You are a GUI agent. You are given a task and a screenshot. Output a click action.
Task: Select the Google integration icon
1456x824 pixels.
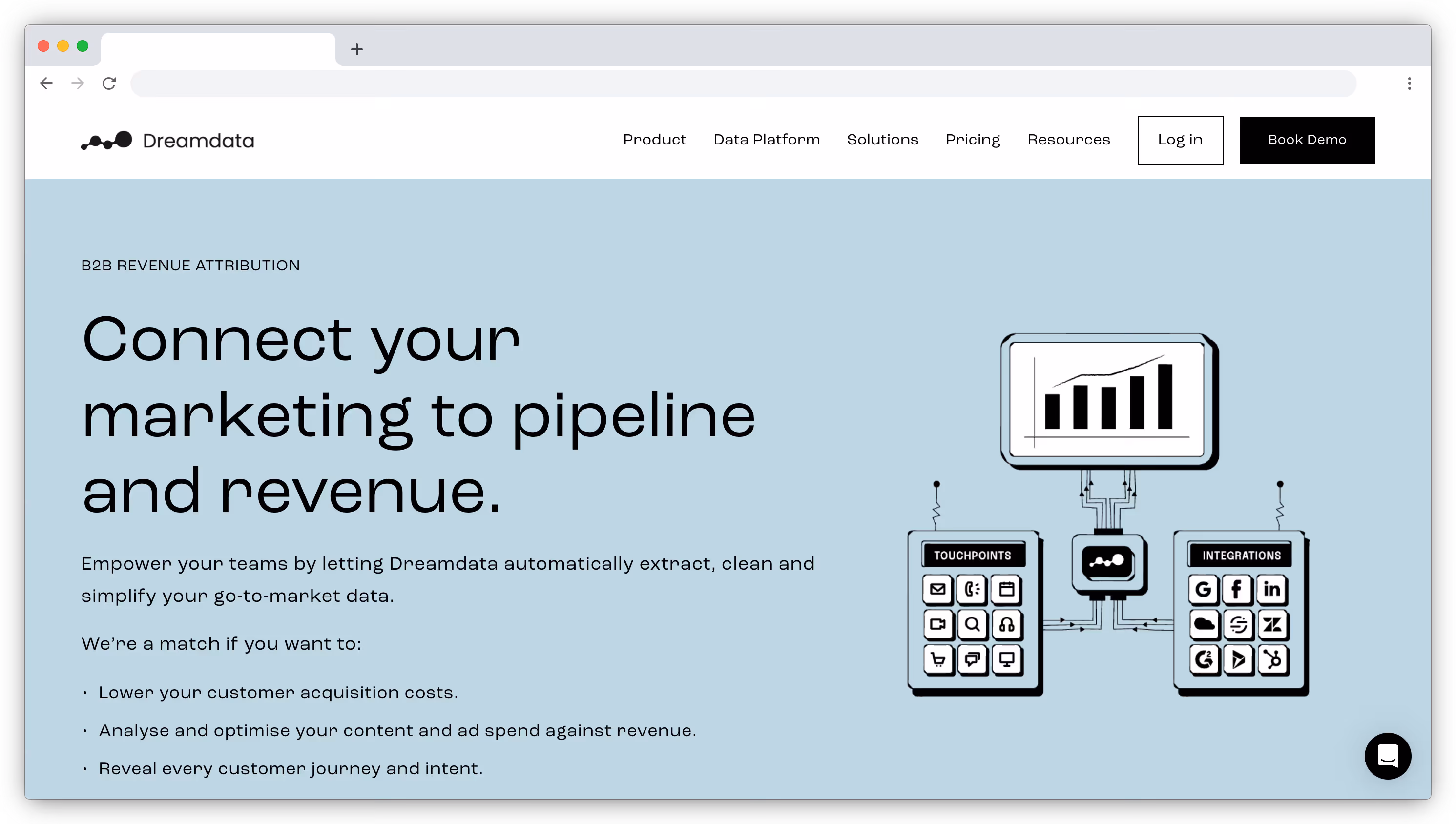(x=1204, y=590)
